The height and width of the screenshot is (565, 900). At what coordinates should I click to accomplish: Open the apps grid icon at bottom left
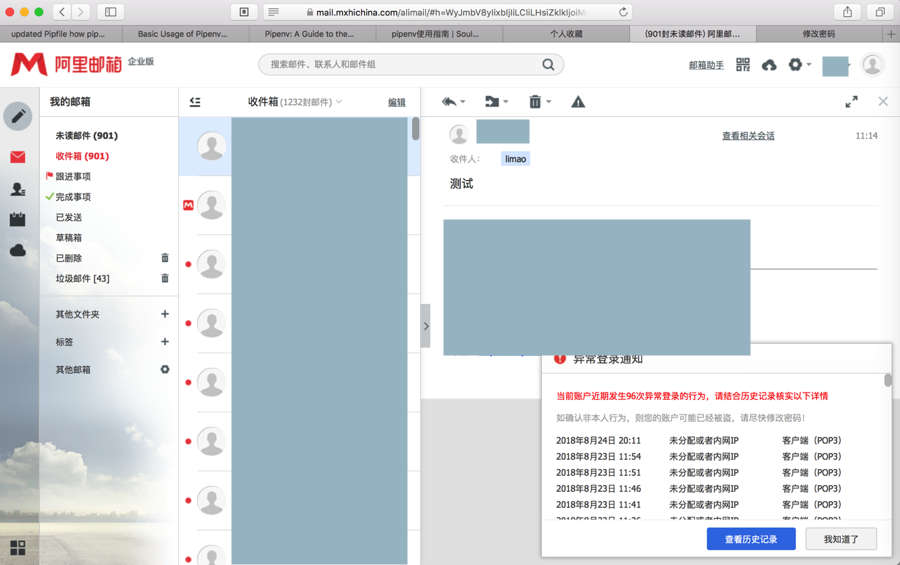click(18, 548)
